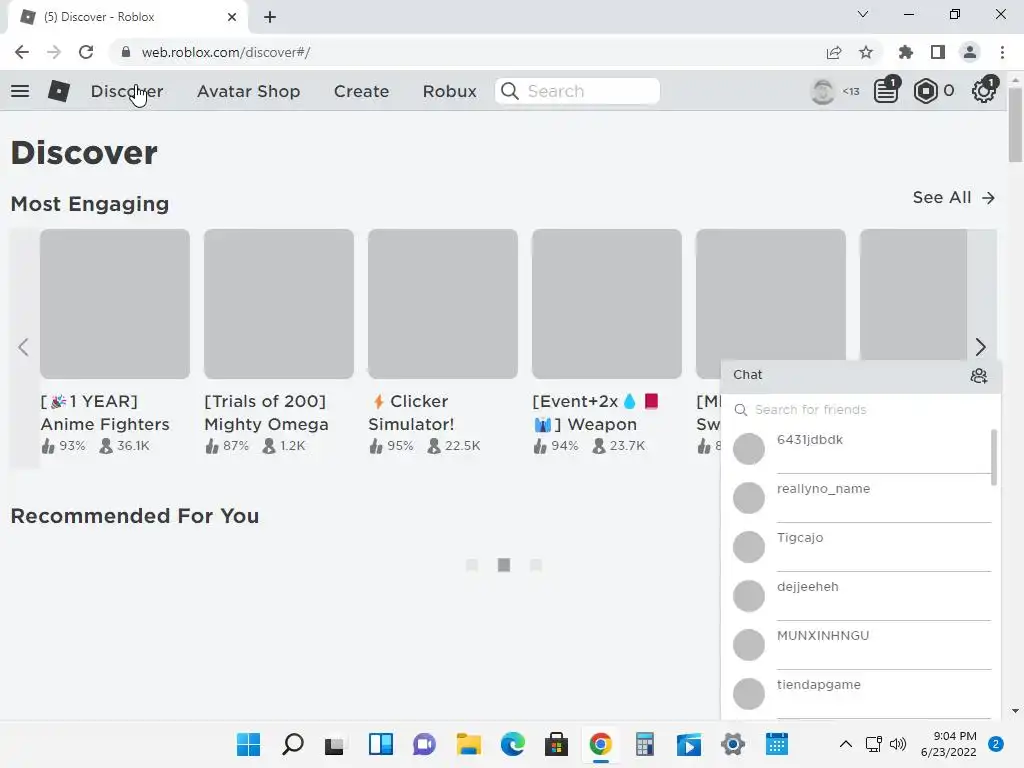Open the profile avatar icon in the header

click(x=822, y=91)
